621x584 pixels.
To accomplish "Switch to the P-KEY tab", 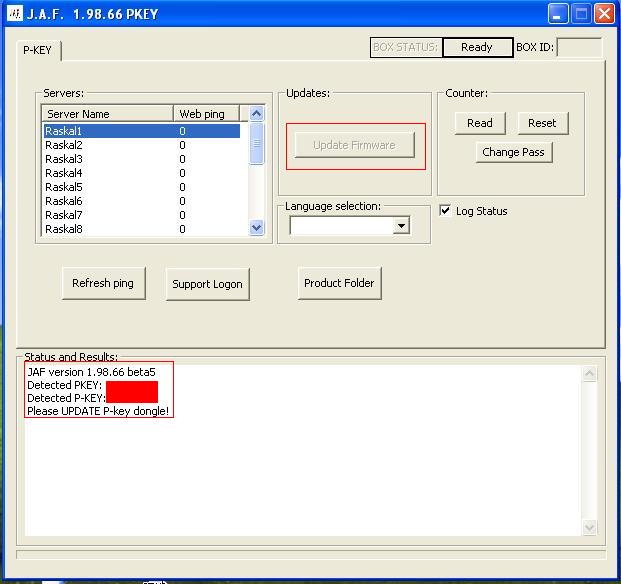I will pos(38,50).
